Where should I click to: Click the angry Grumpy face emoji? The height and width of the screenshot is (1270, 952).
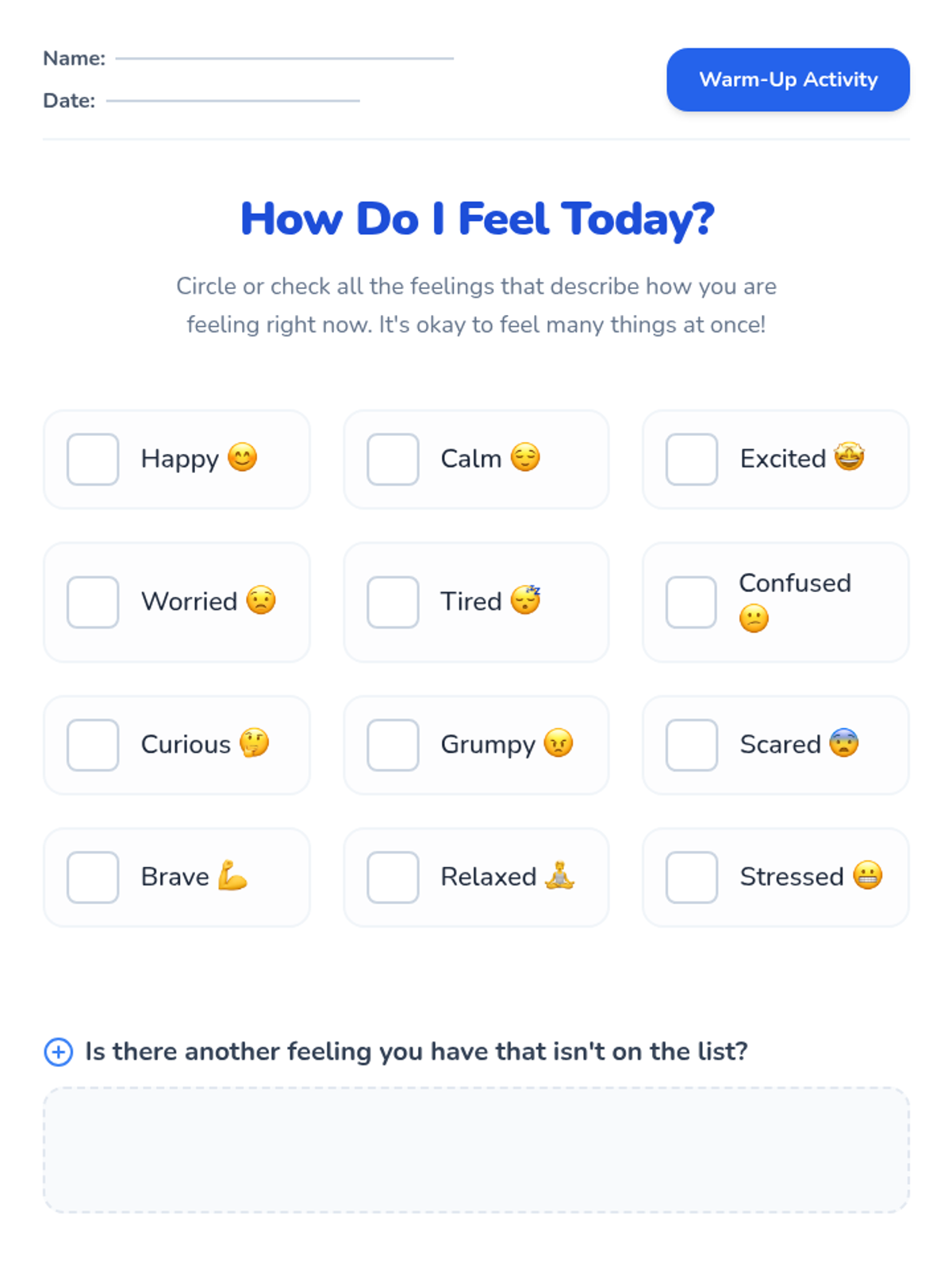click(x=559, y=744)
